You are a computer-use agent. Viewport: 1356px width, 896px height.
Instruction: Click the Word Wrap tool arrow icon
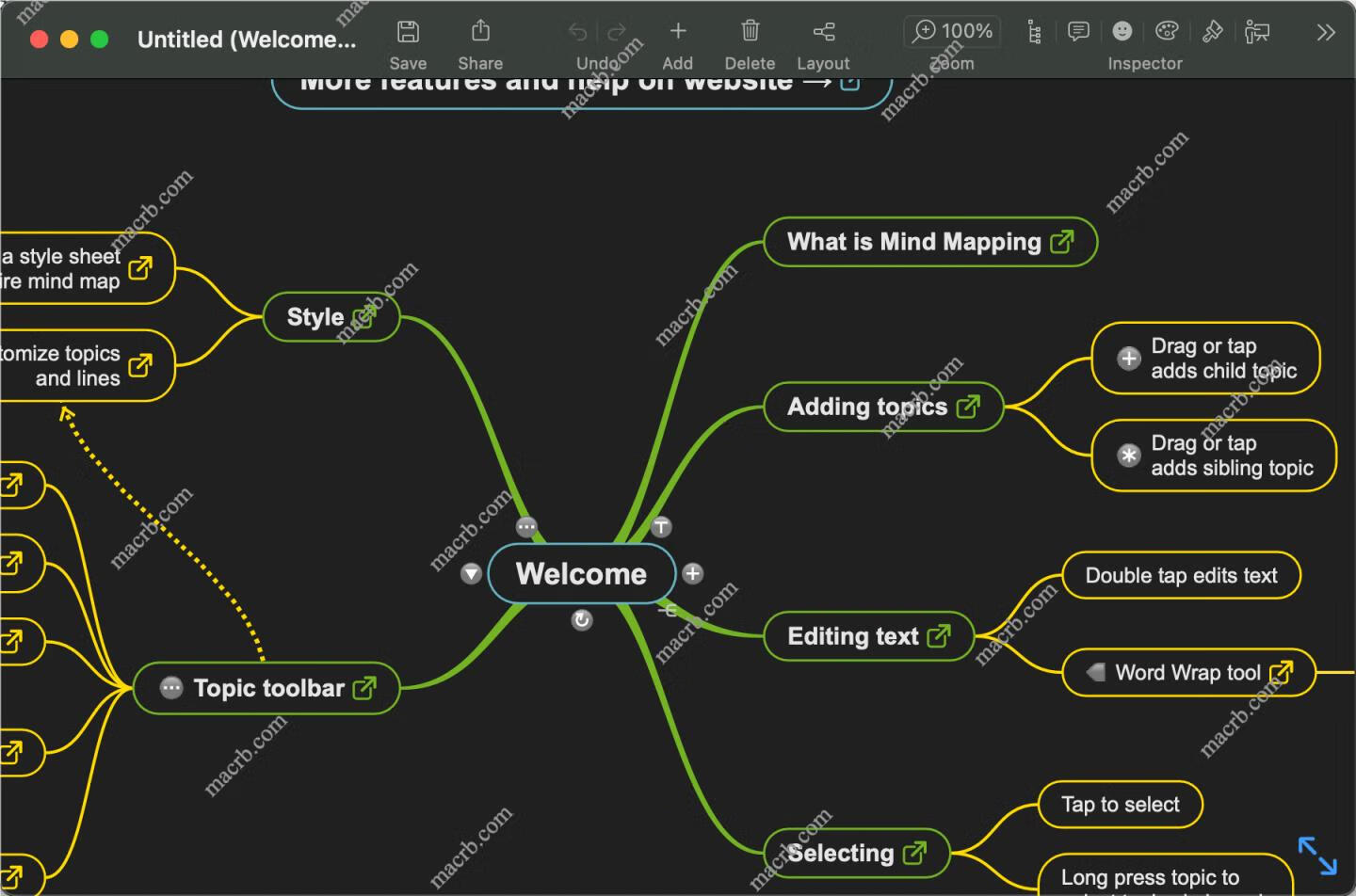[1095, 672]
